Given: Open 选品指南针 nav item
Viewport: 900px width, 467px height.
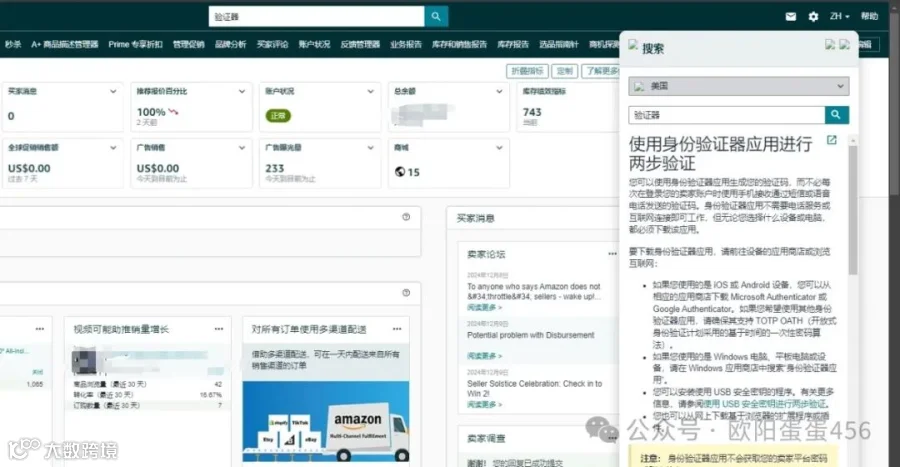Looking at the screenshot, I should pyautogui.click(x=558, y=44).
